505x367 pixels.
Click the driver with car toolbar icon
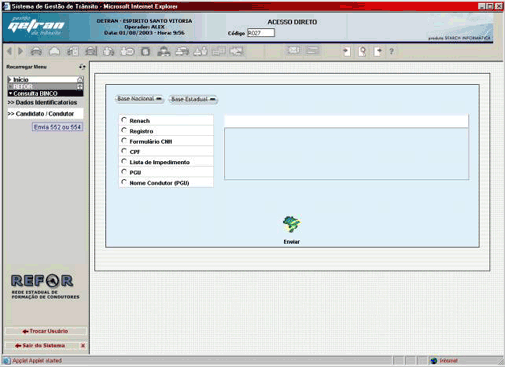[164, 51]
